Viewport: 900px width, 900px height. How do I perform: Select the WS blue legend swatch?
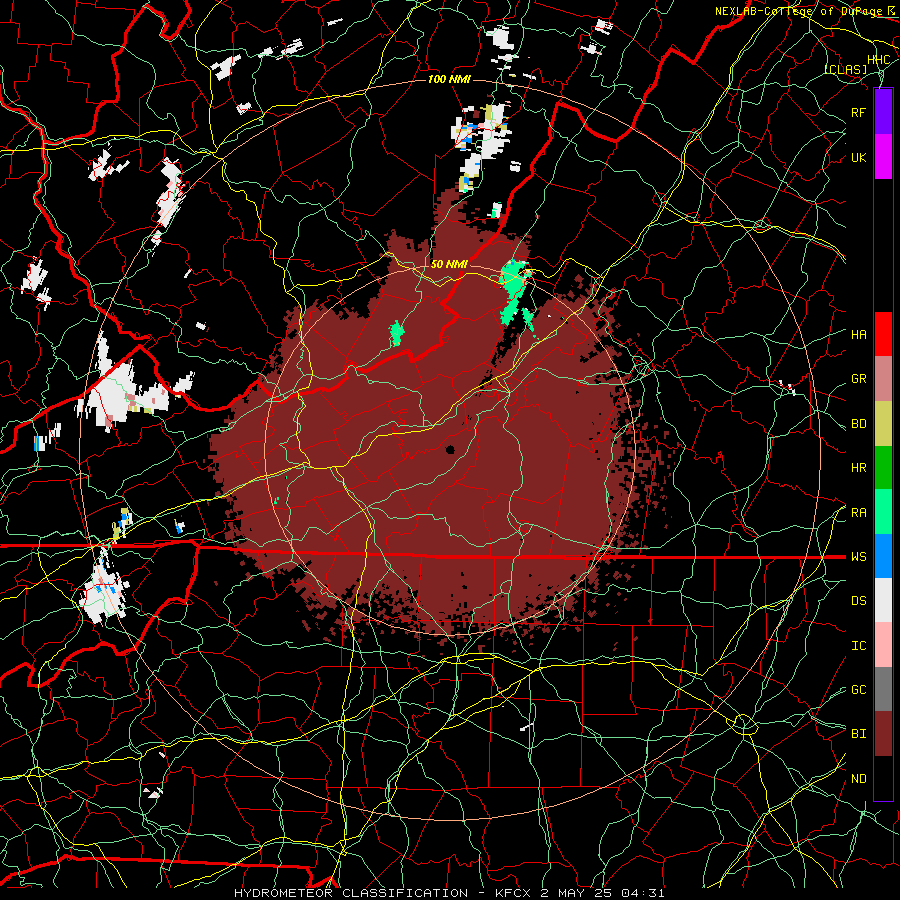tap(883, 556)
